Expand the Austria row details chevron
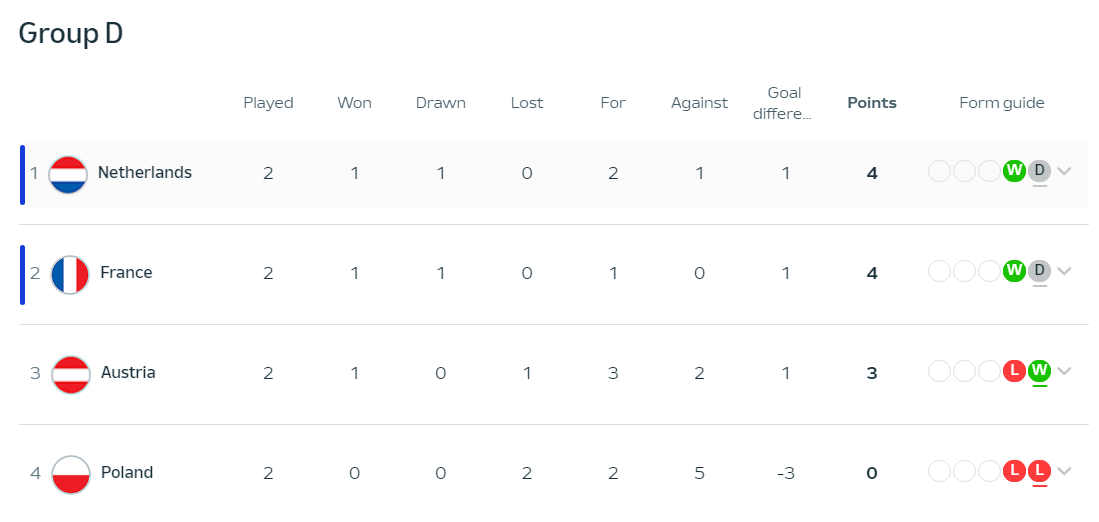The width and height of the screenshot is (1099, 522). pyautogui.click(x=1064, y=371)
